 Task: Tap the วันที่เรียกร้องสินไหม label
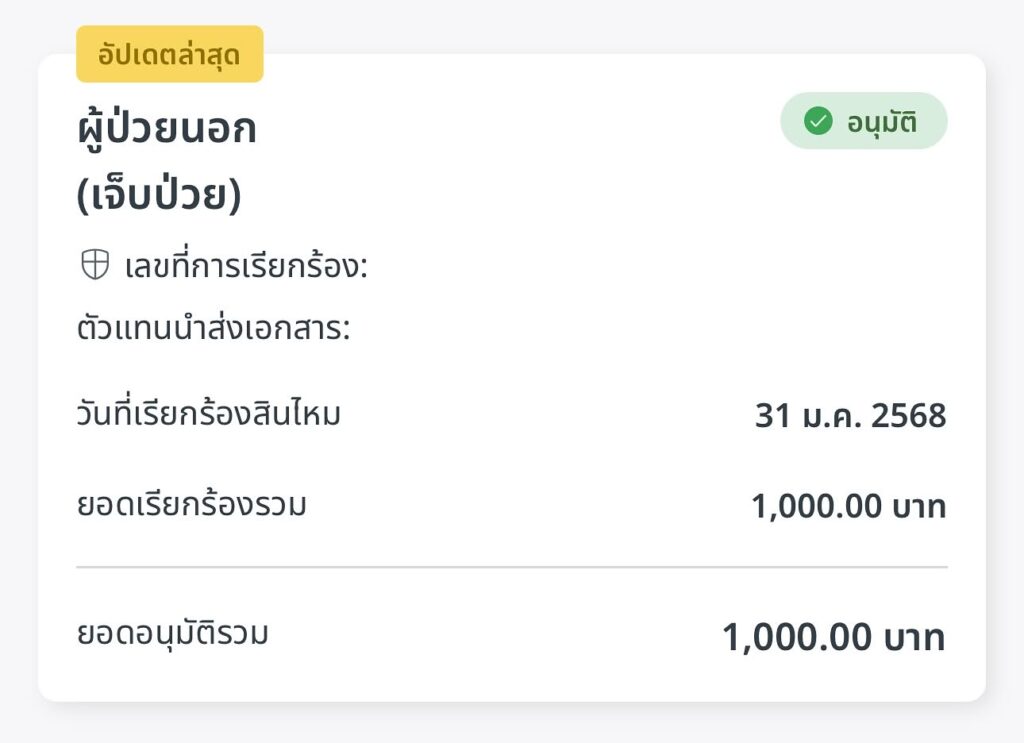click(209, 413)
